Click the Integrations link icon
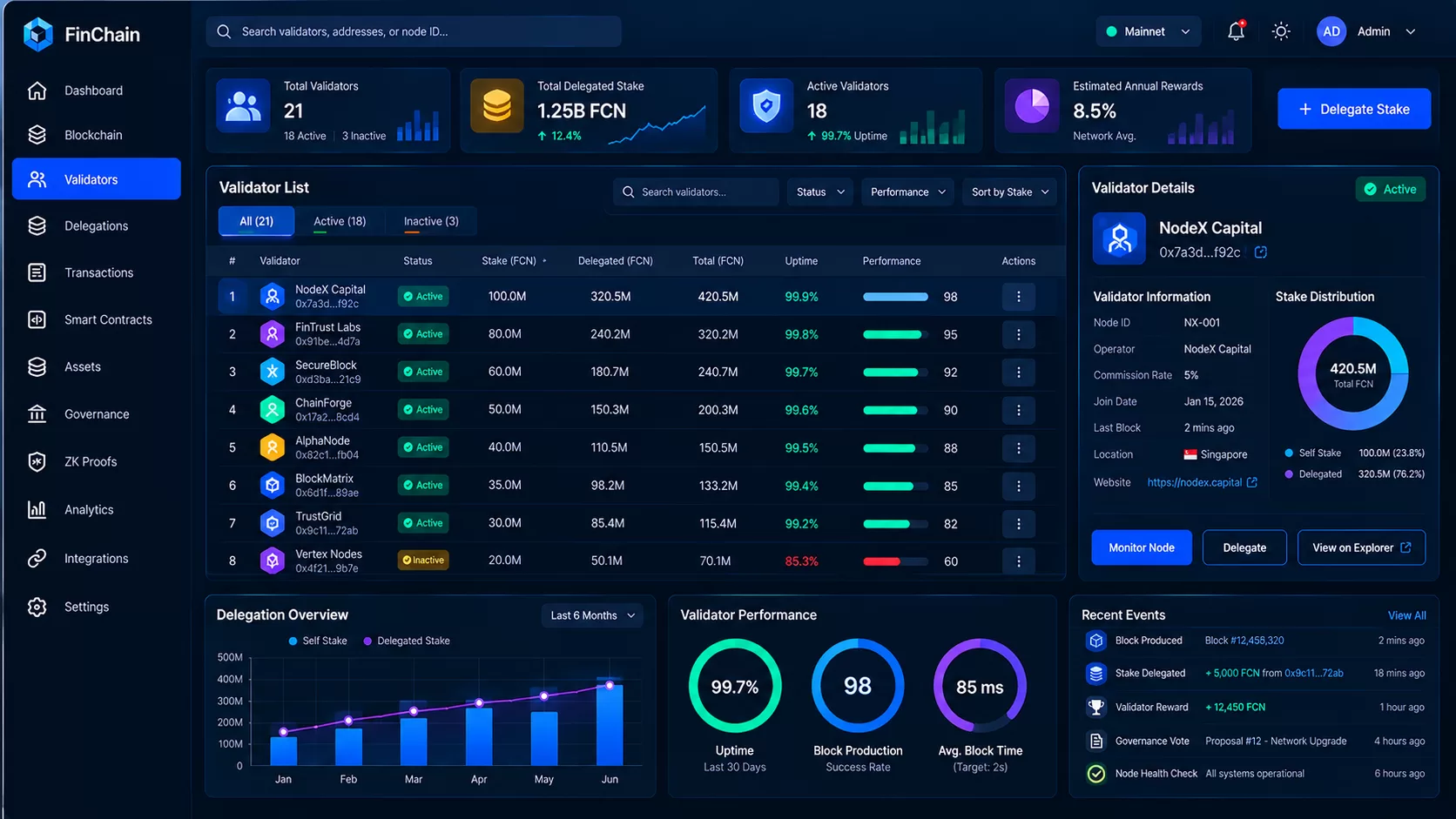 point(37,559)
